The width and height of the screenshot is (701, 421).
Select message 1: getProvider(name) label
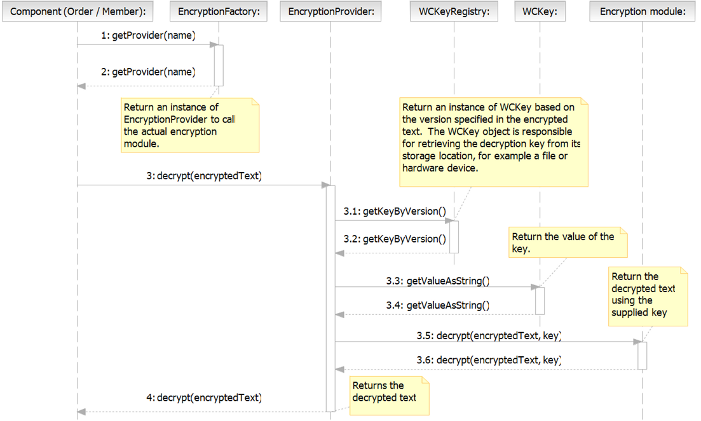[148, 36]
